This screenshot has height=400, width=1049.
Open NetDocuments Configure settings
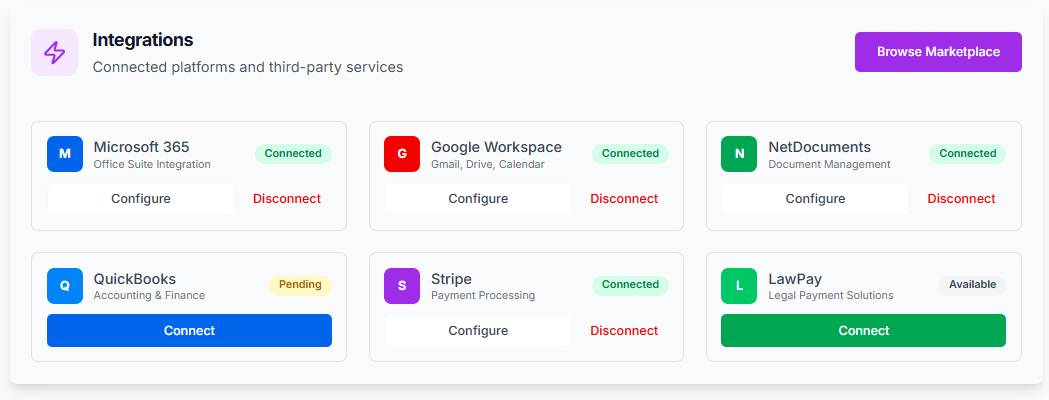(x=815, y=199)
